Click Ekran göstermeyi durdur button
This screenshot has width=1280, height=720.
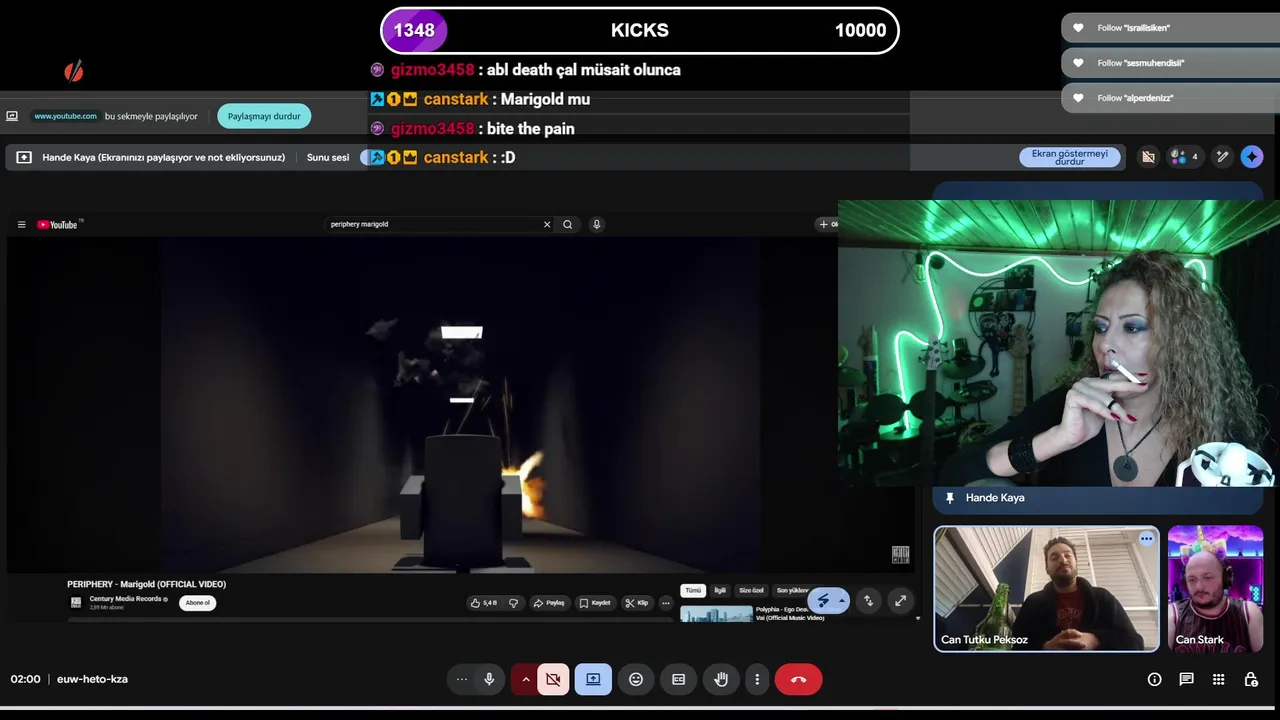click(1070, 157)
